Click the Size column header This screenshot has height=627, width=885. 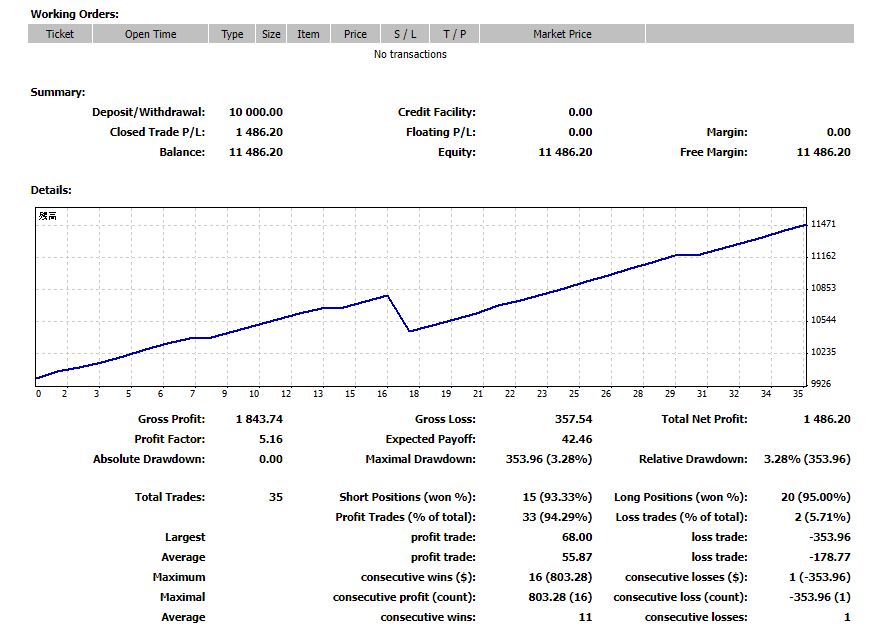click(271, 34)
